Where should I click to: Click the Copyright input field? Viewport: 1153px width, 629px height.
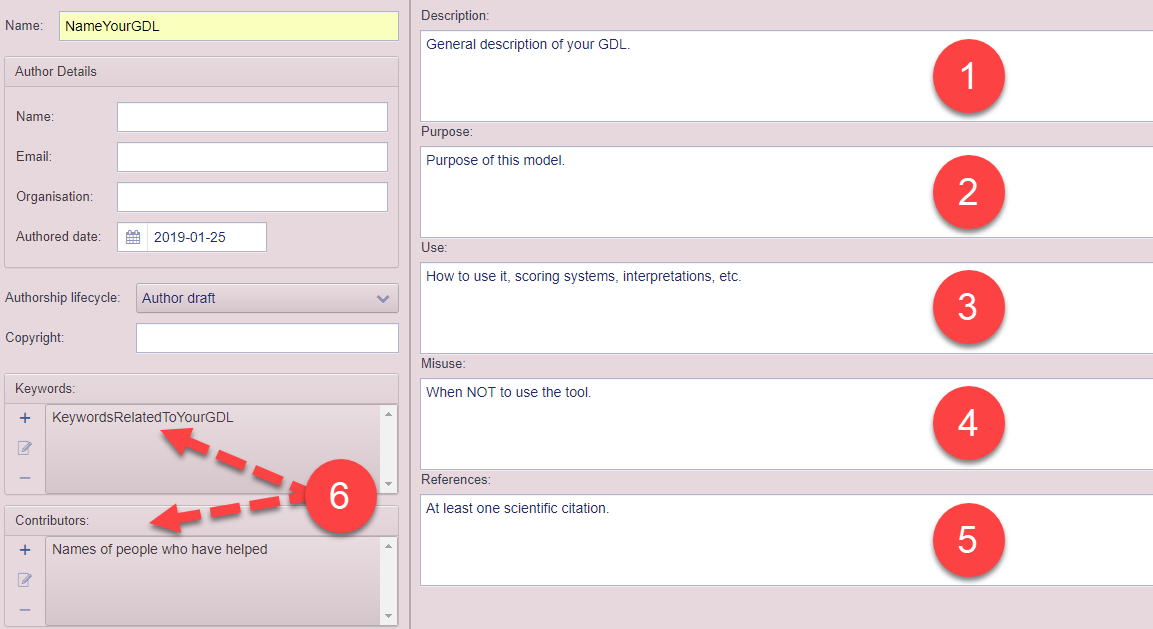(267, 338)
